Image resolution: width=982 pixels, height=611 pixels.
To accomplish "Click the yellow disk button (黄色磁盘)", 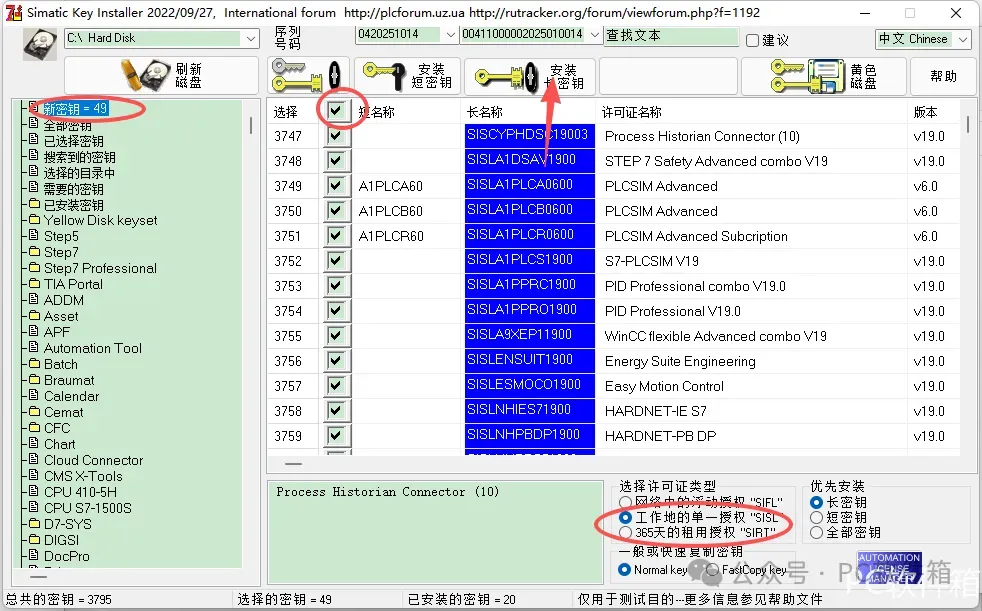I will [x=824, y=76].
